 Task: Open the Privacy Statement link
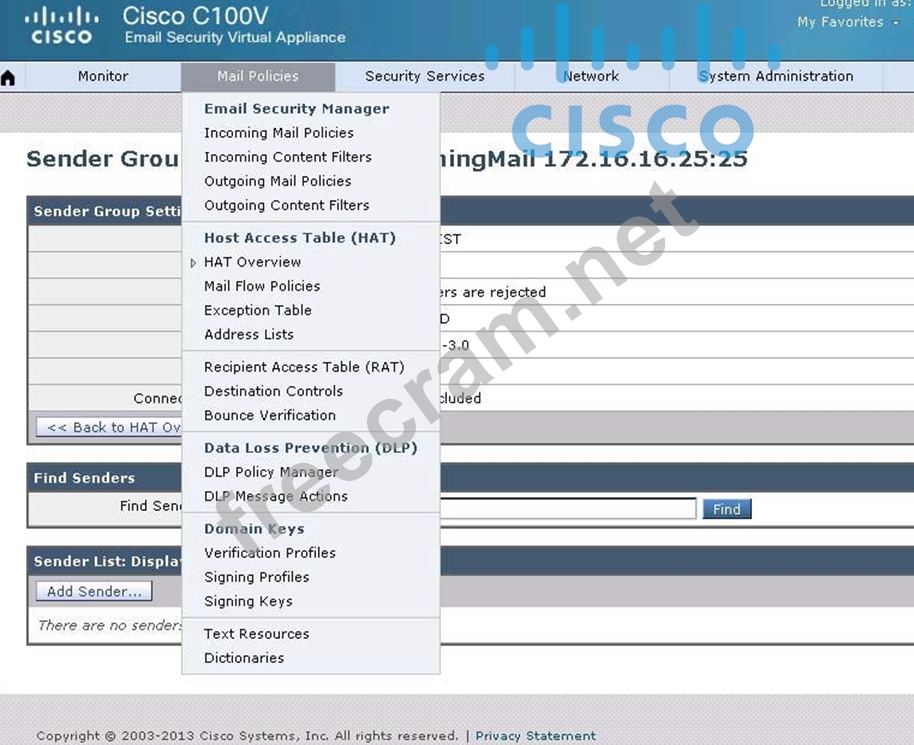tap(535, 736)
